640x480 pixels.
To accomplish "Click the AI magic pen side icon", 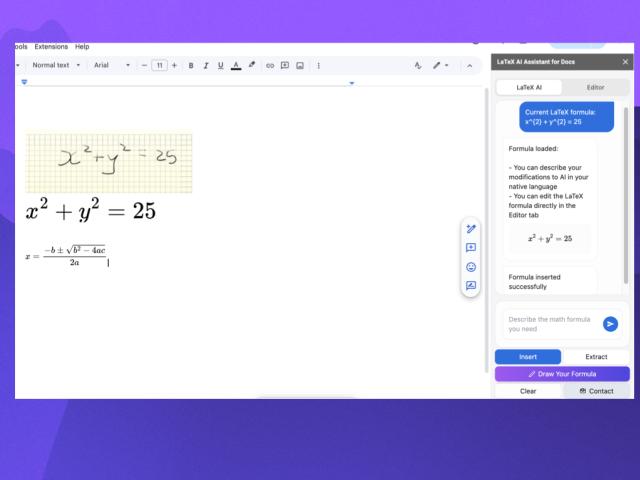I will tap(471, 229).
